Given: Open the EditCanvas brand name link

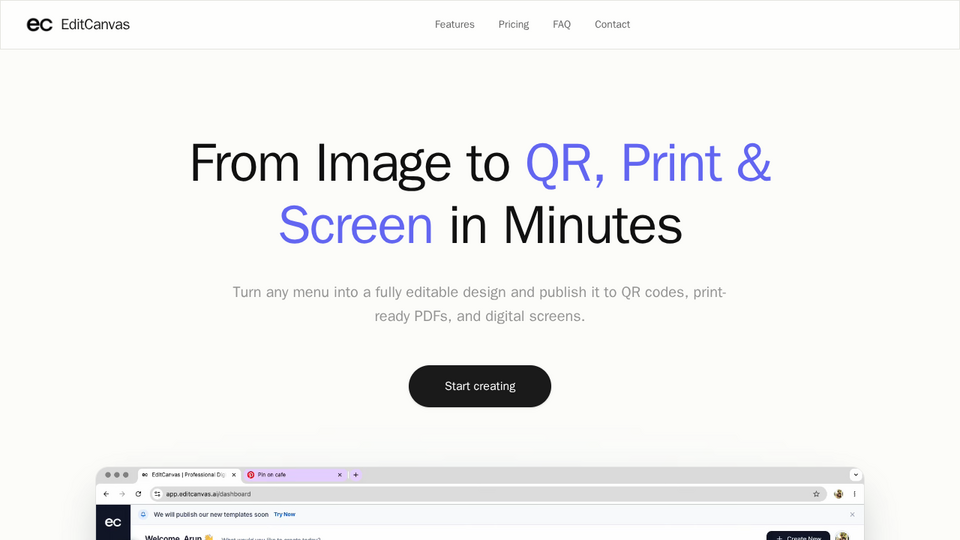Looking at the screenshot, I should [95, 24].
